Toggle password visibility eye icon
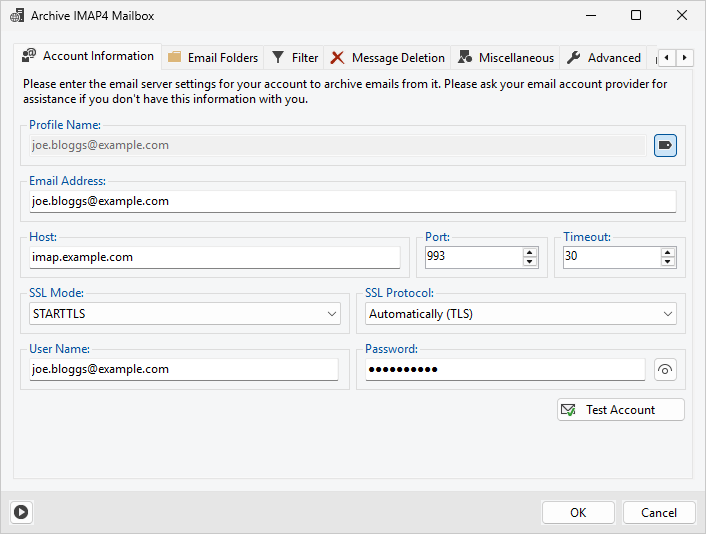The image size is (706, 534). pyautogui.click(x=665, y=370)
